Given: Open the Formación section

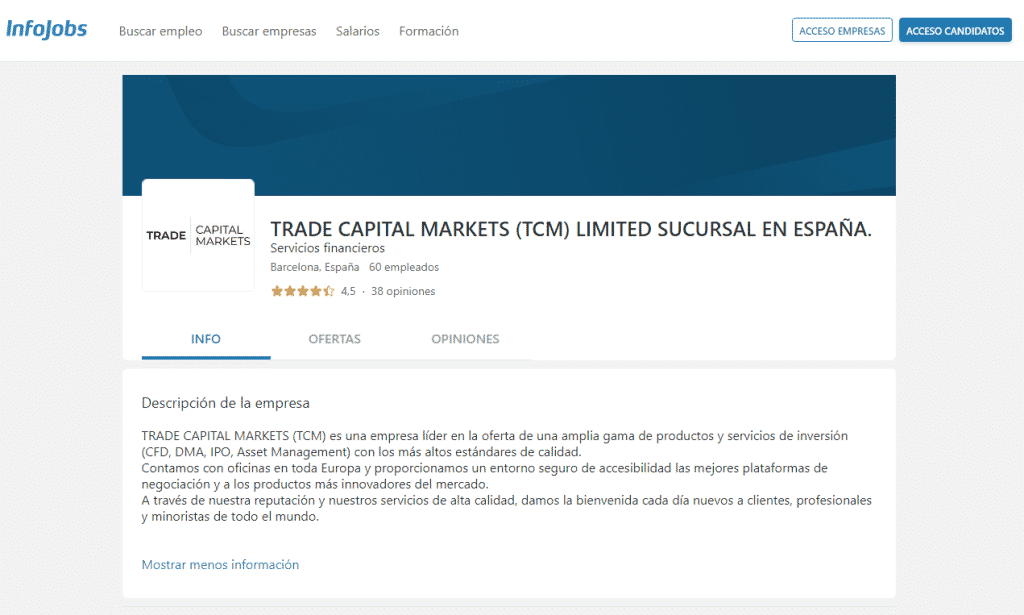Looking at the screenshot, I should pos(428,31).
